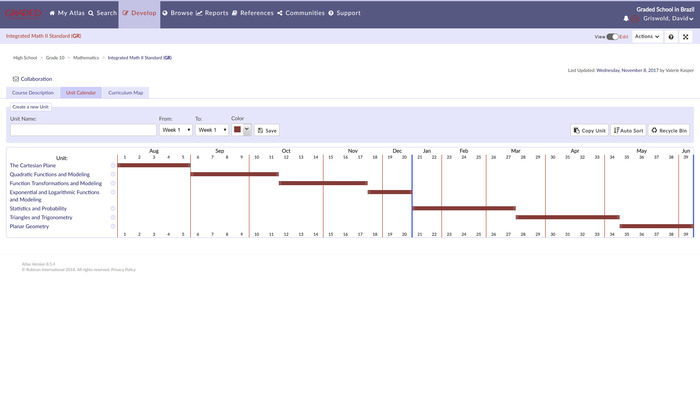700x401 pixels.
Task: Open the From week dropdown
Action: point(176,130)
